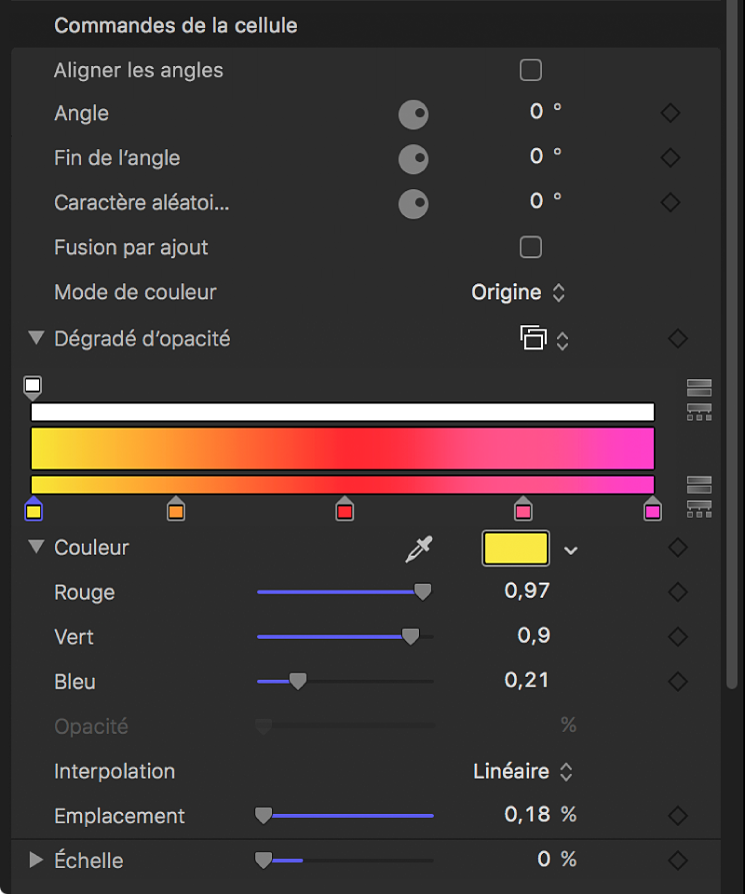Collapse the Couleur section
The height and width of the screenshot is (894, 747).
click(x=37, y=547)
